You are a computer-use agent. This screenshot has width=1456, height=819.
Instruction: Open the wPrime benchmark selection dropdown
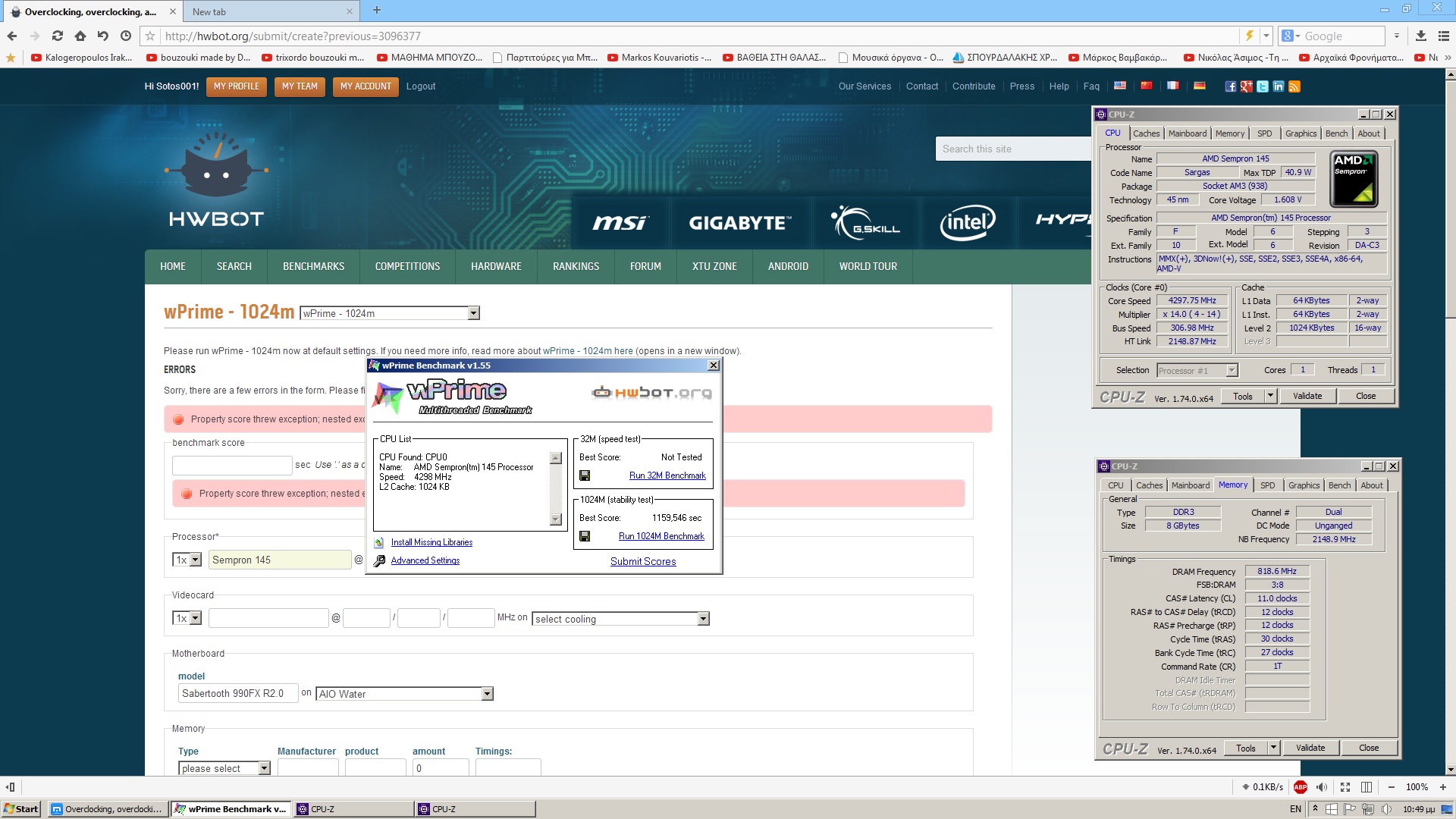point(473,313)
